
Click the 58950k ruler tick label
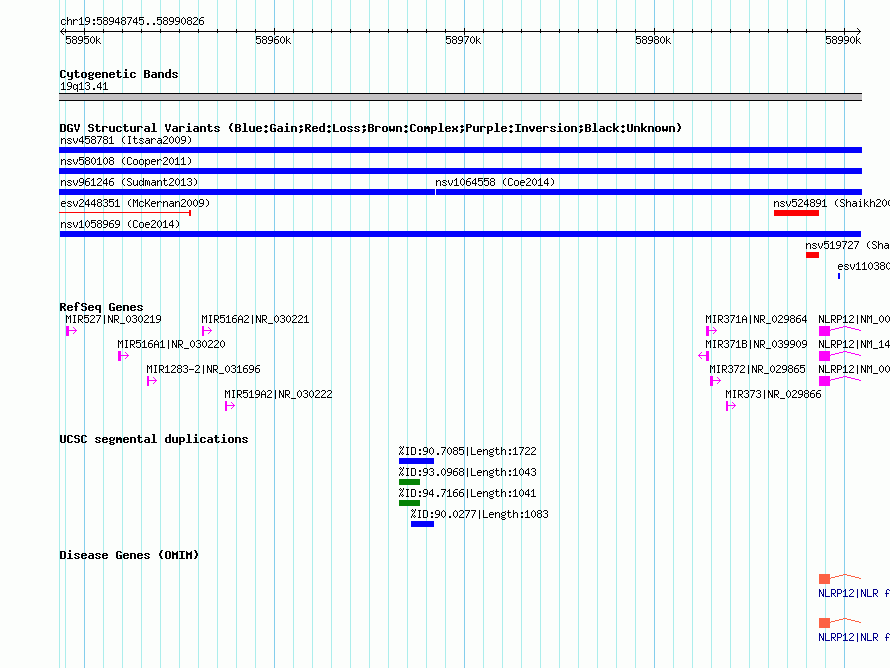pyautogui.click(x=83, y=40)
